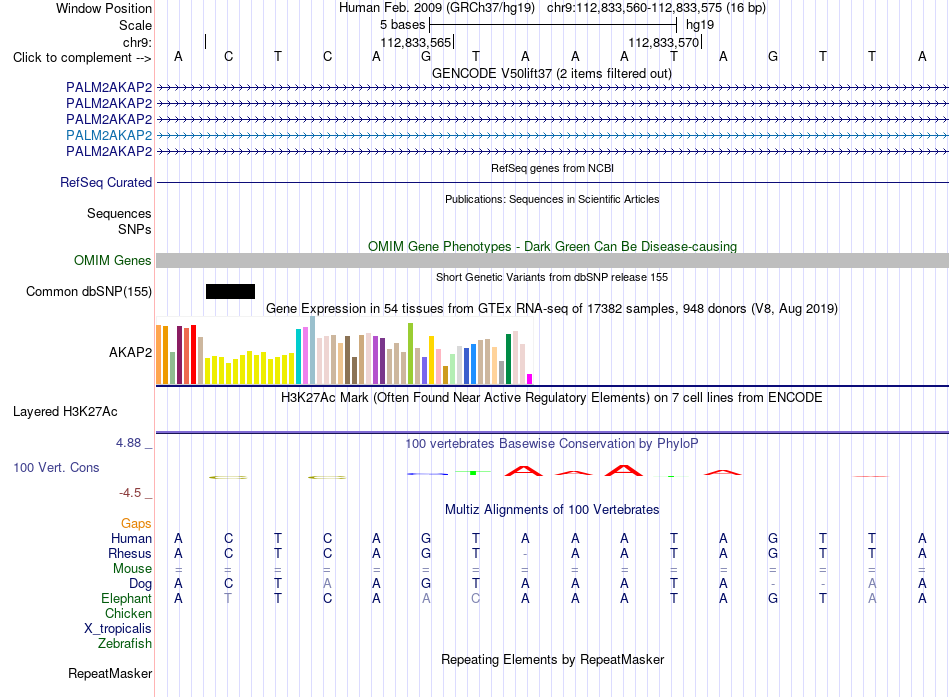Click the AKAP2 GTEx track label
Screen dimensions: 950x697
coord(130,353)
